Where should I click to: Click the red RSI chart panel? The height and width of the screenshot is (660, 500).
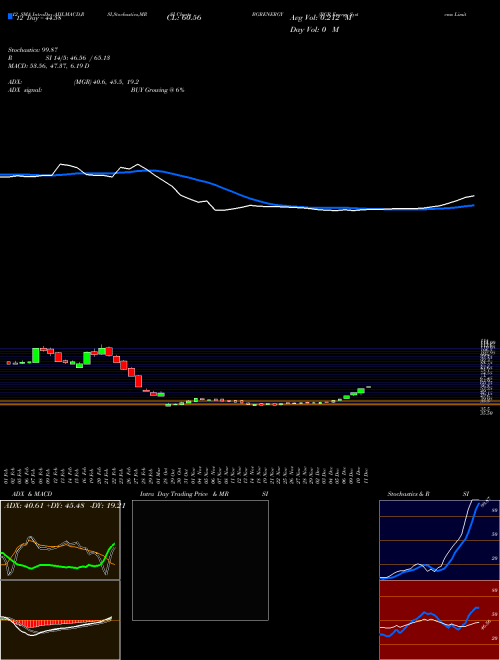tap(439, 620)
